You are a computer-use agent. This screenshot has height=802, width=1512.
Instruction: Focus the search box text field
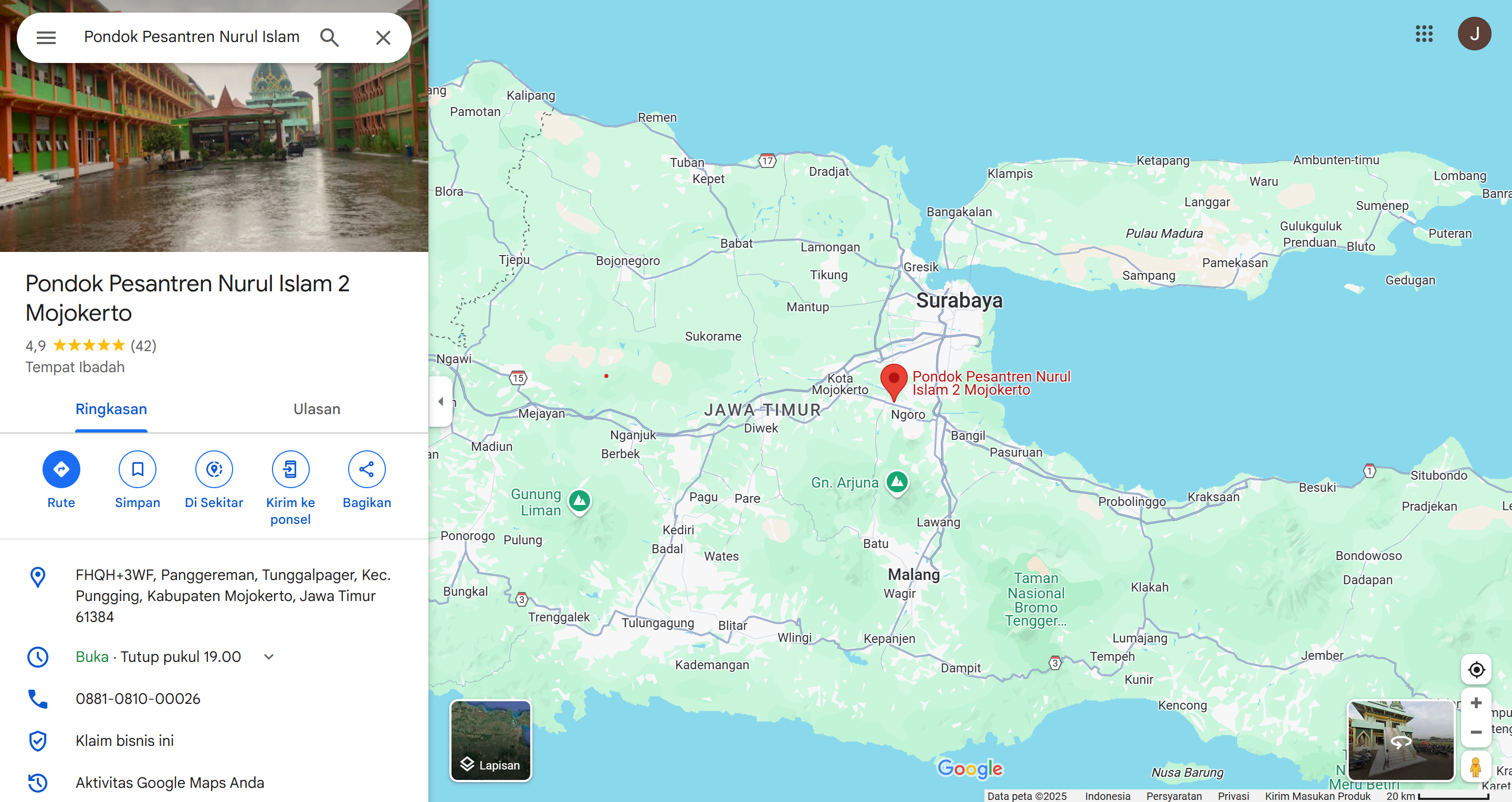click(x=191, y=37)
